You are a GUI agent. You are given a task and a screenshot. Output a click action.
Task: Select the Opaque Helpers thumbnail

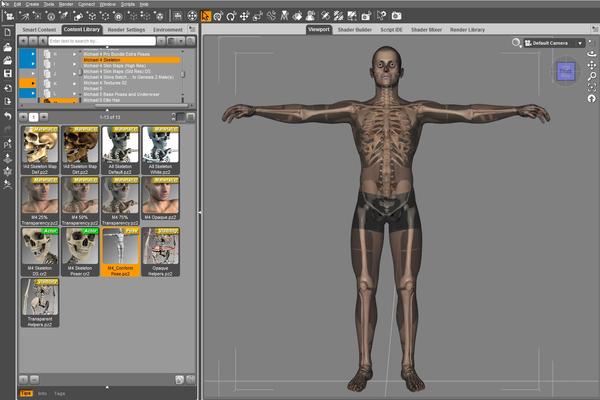161,247
